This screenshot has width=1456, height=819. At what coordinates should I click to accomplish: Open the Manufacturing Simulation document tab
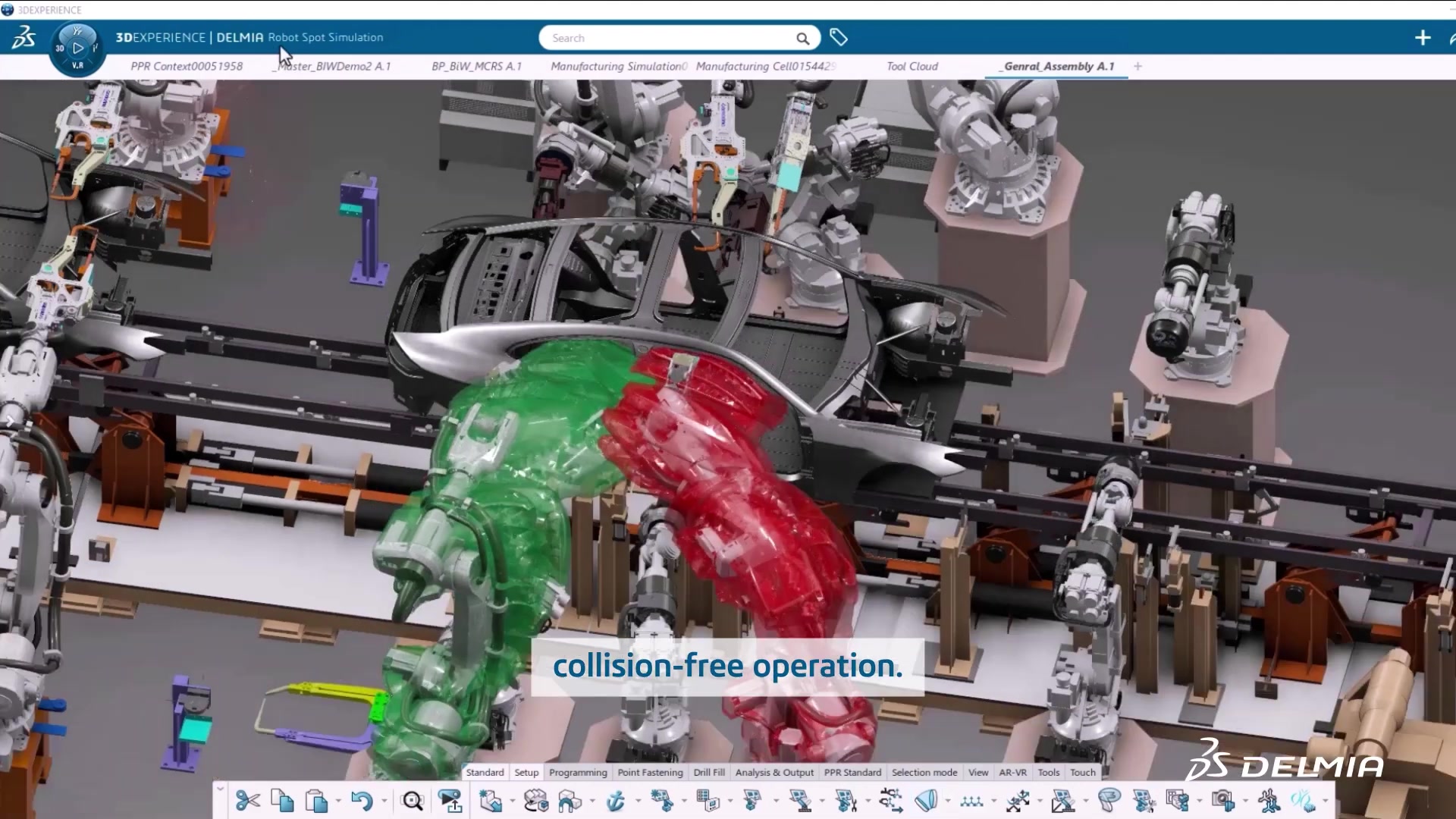tap(619, 66)
